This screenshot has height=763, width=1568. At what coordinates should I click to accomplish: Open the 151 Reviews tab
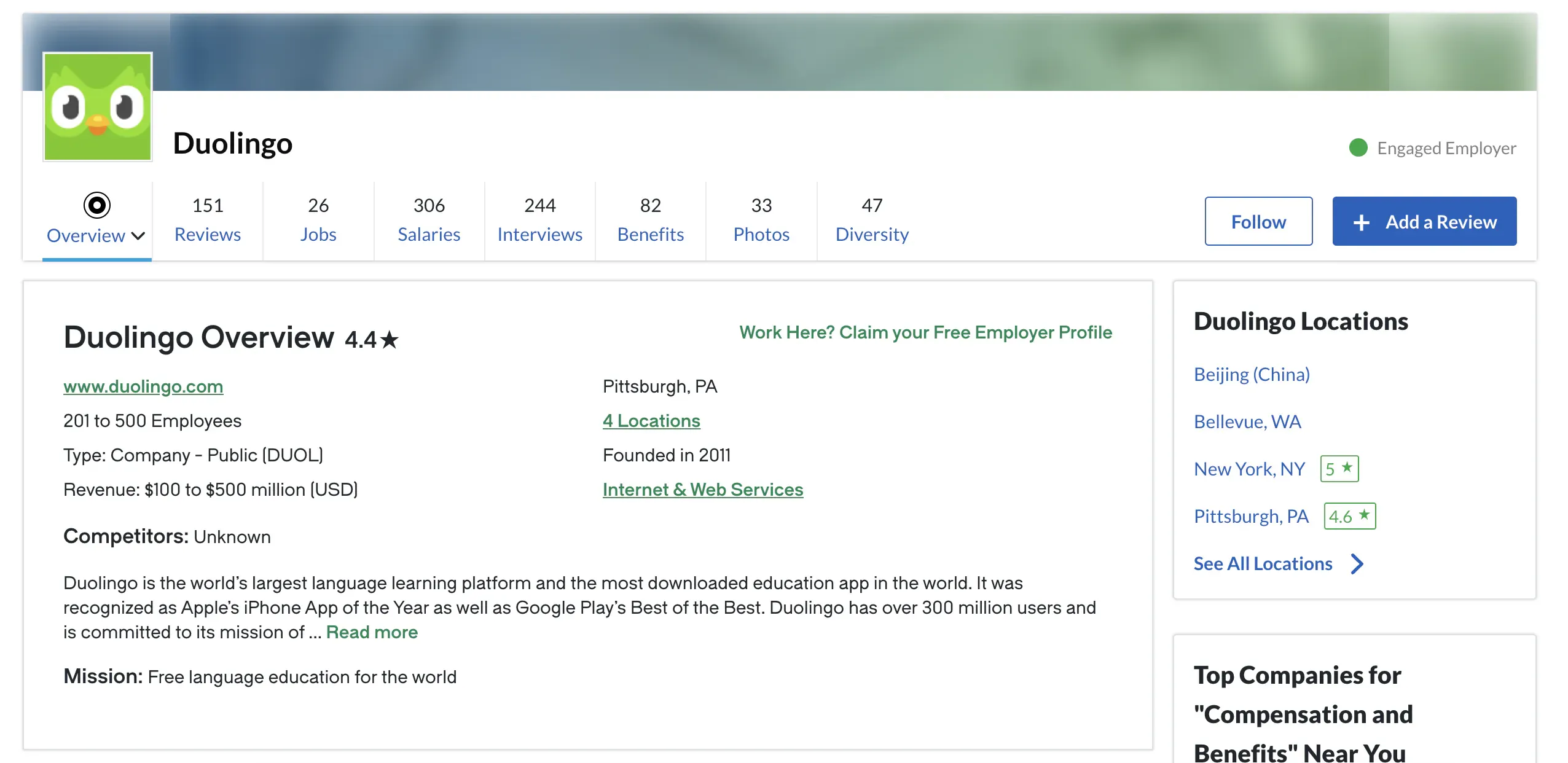pos(208,220)
